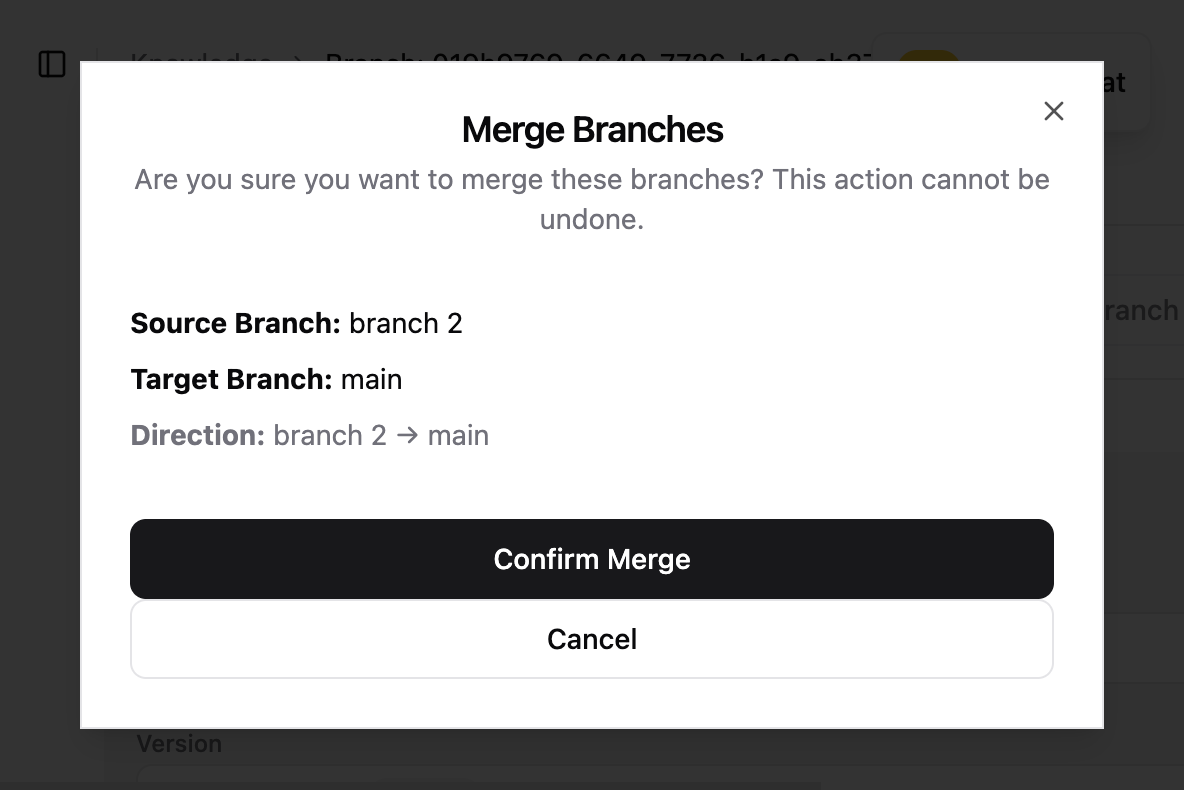Click the Target Branch label
Viewport: 1184px width, 790px height.
231,380
